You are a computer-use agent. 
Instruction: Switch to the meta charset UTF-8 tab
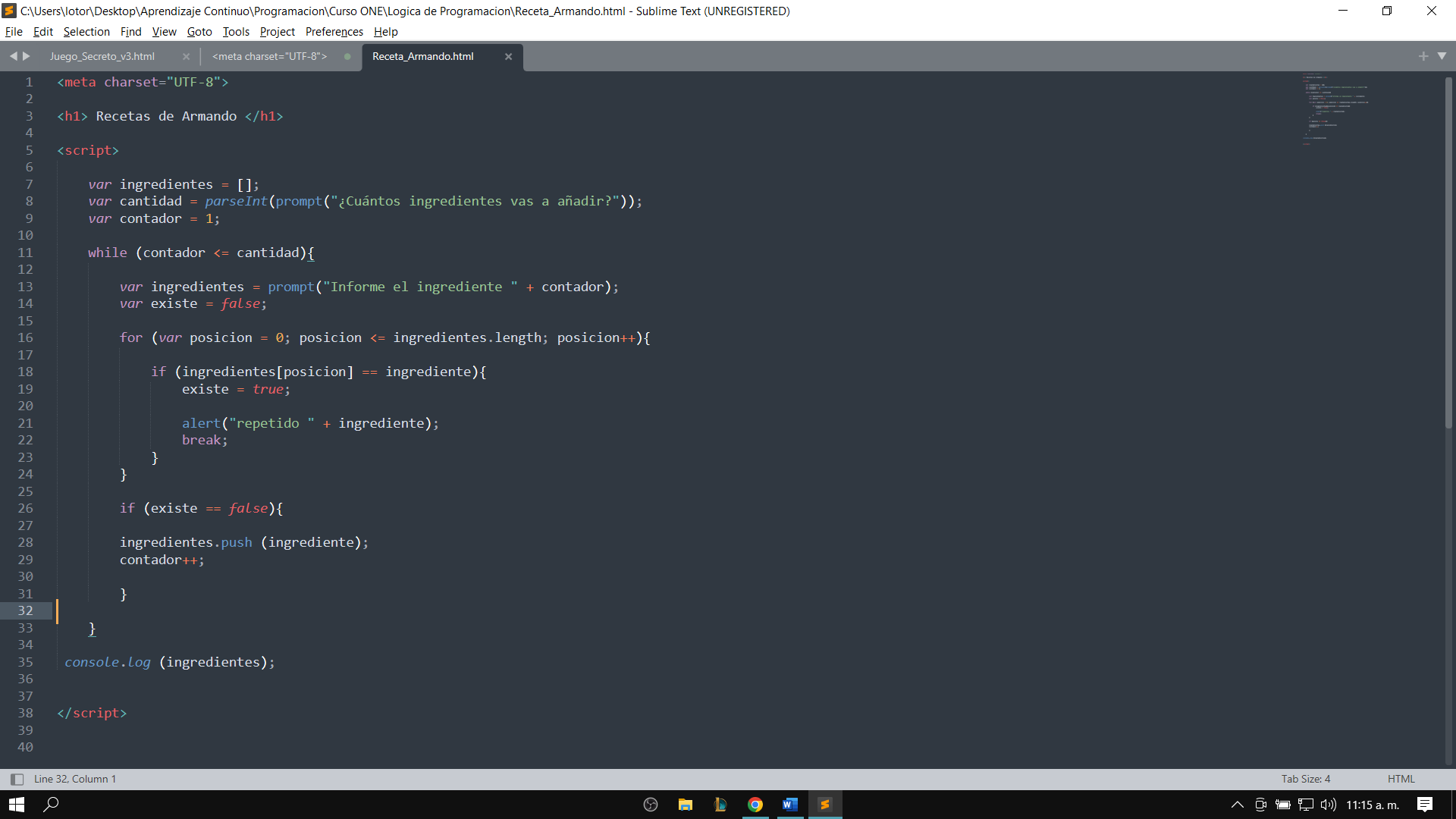pos(270,57)
